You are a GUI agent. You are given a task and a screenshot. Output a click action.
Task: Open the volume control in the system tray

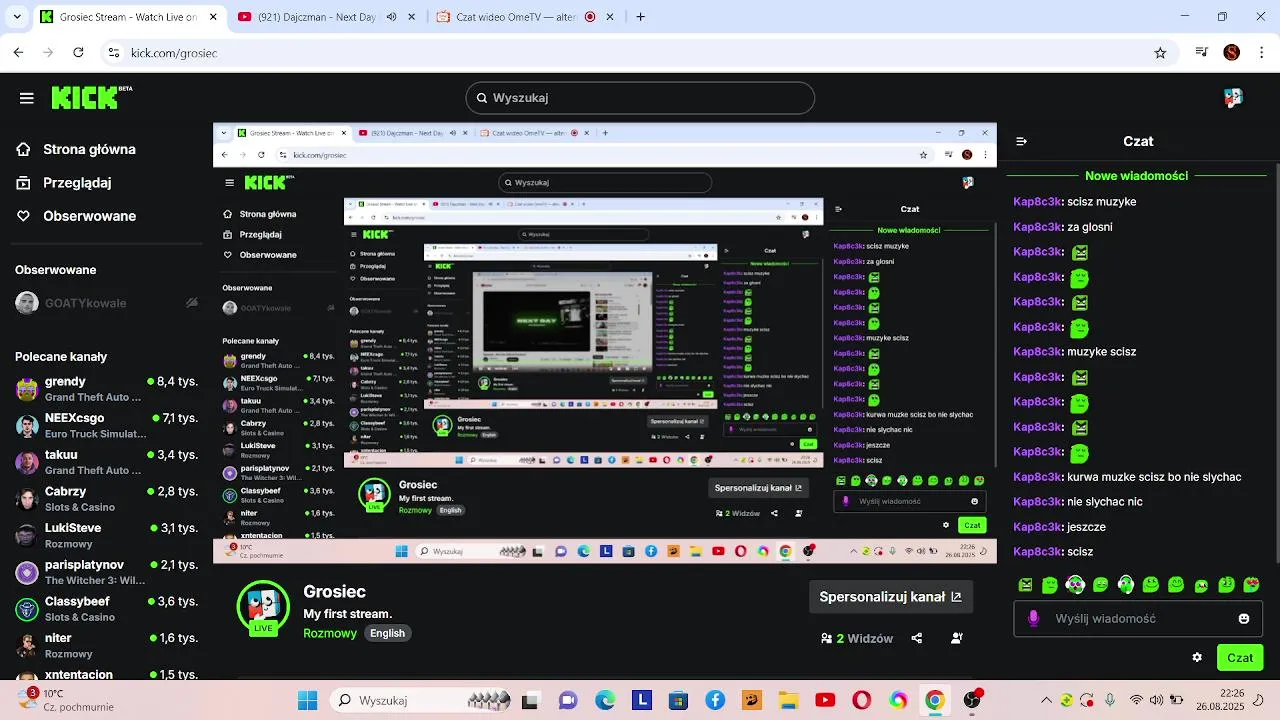point(1157,700)
